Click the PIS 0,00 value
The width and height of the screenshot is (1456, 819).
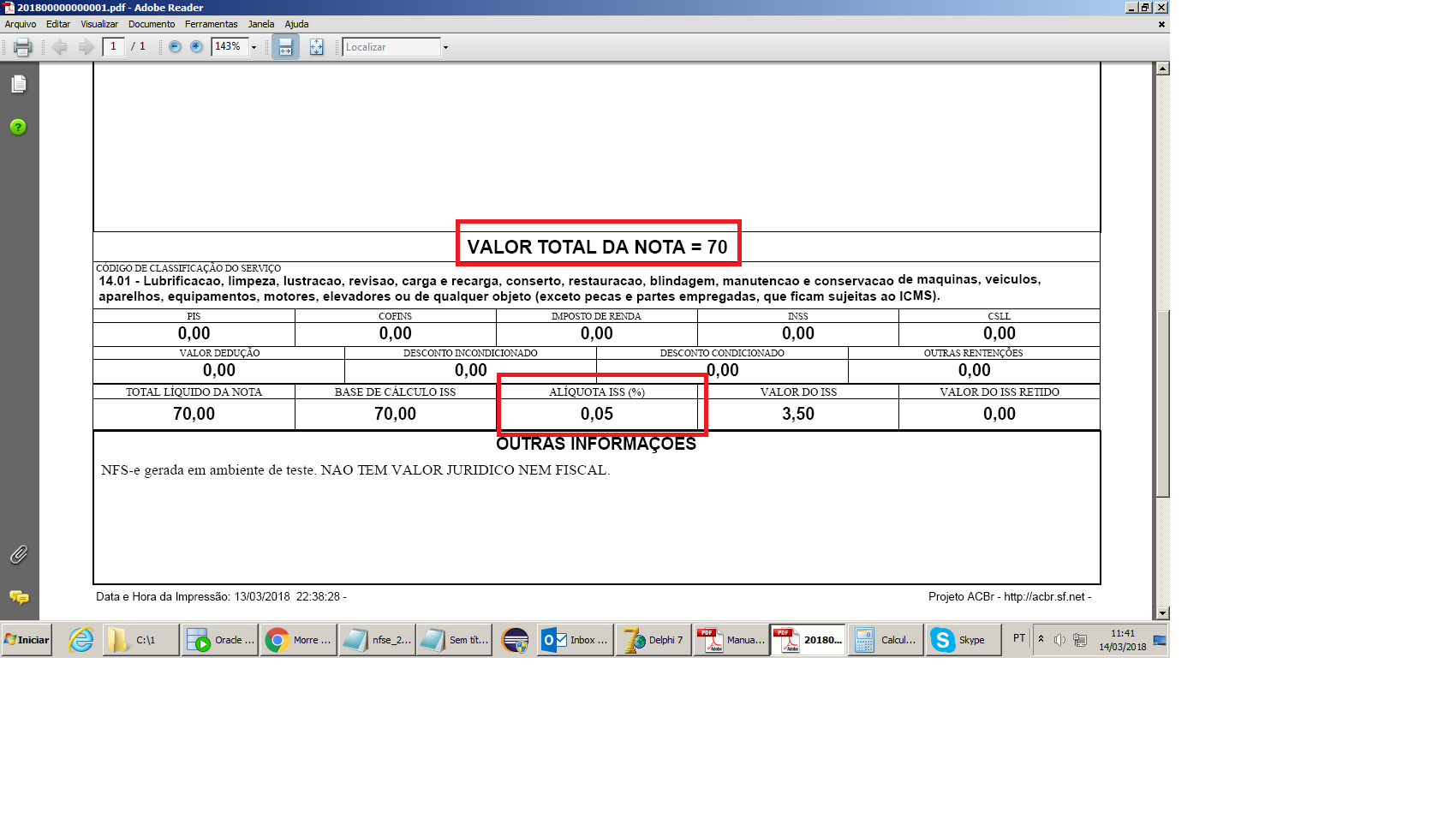(x=194, y=333)
